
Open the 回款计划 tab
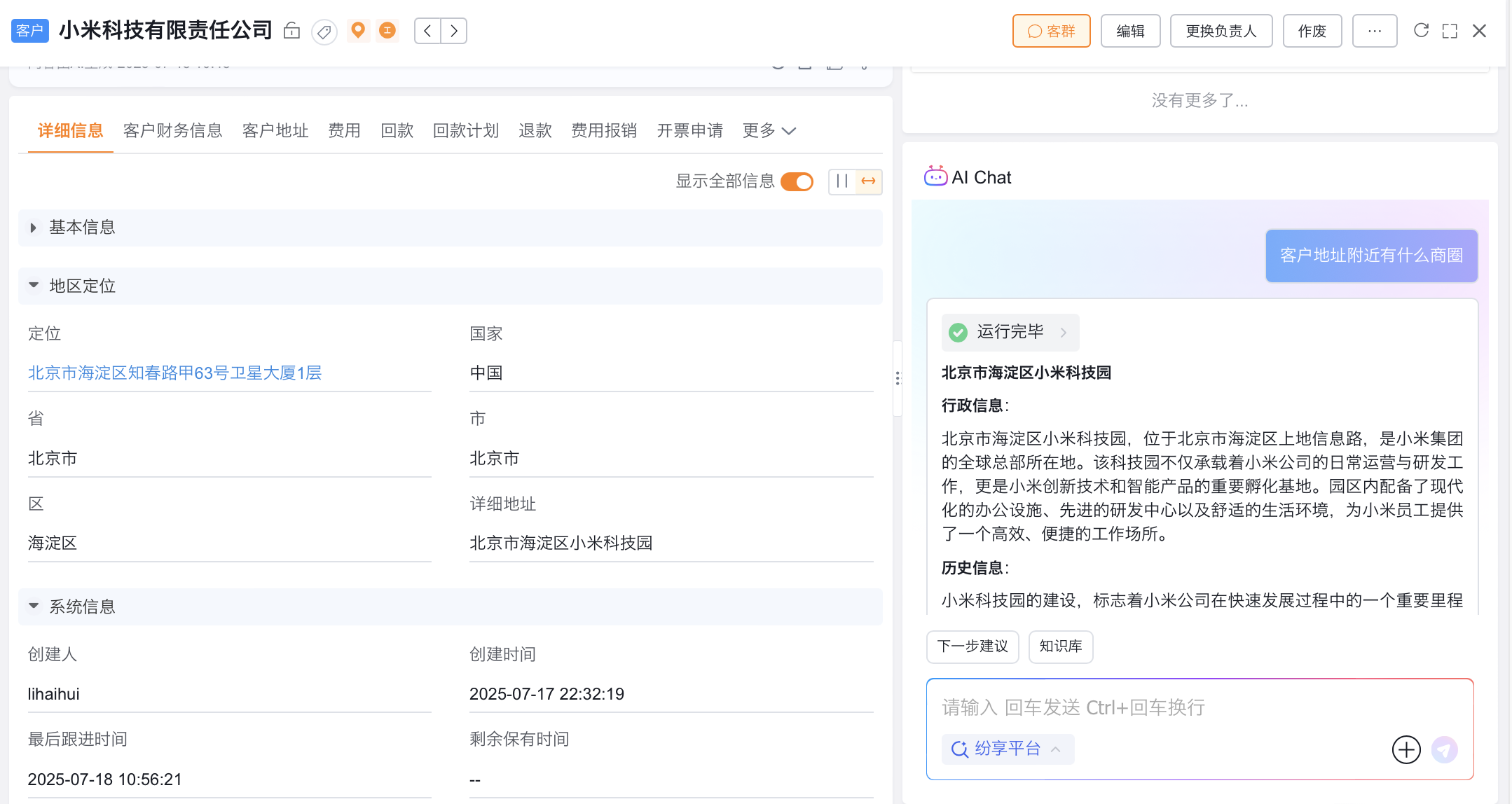[x=466, y=131]
